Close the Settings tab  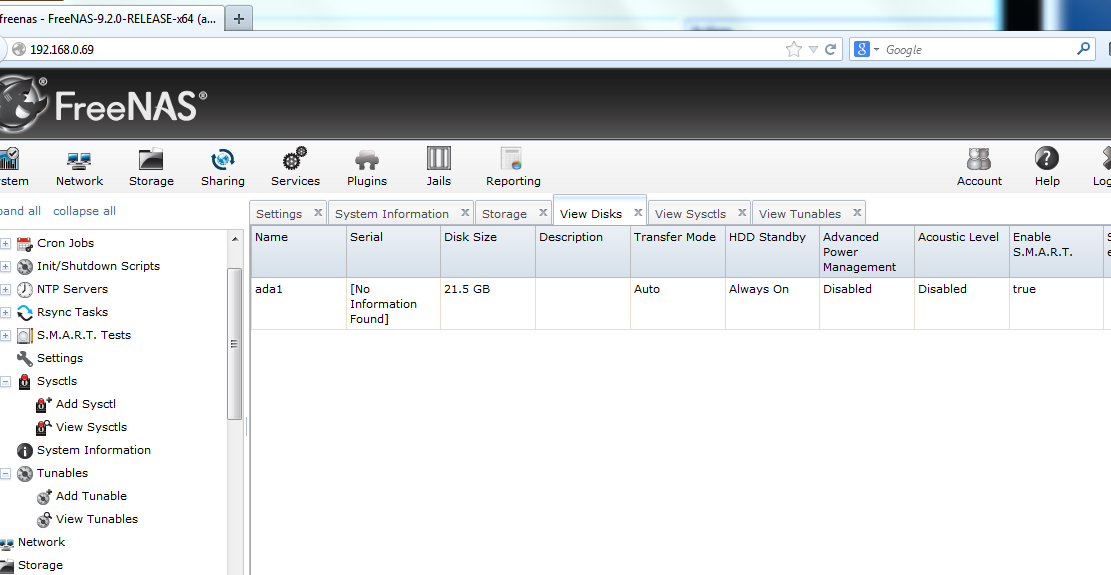[x=318, y=212]
